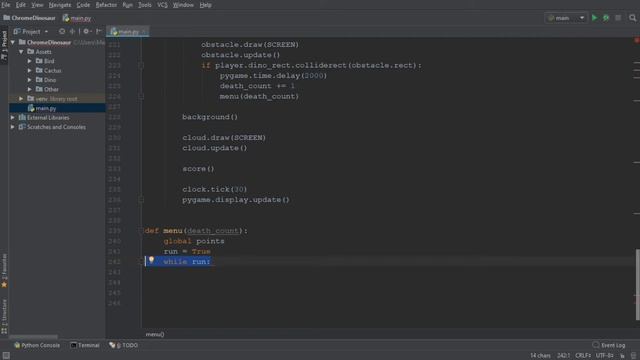Open the Python Console tool window

click(37, 345)
